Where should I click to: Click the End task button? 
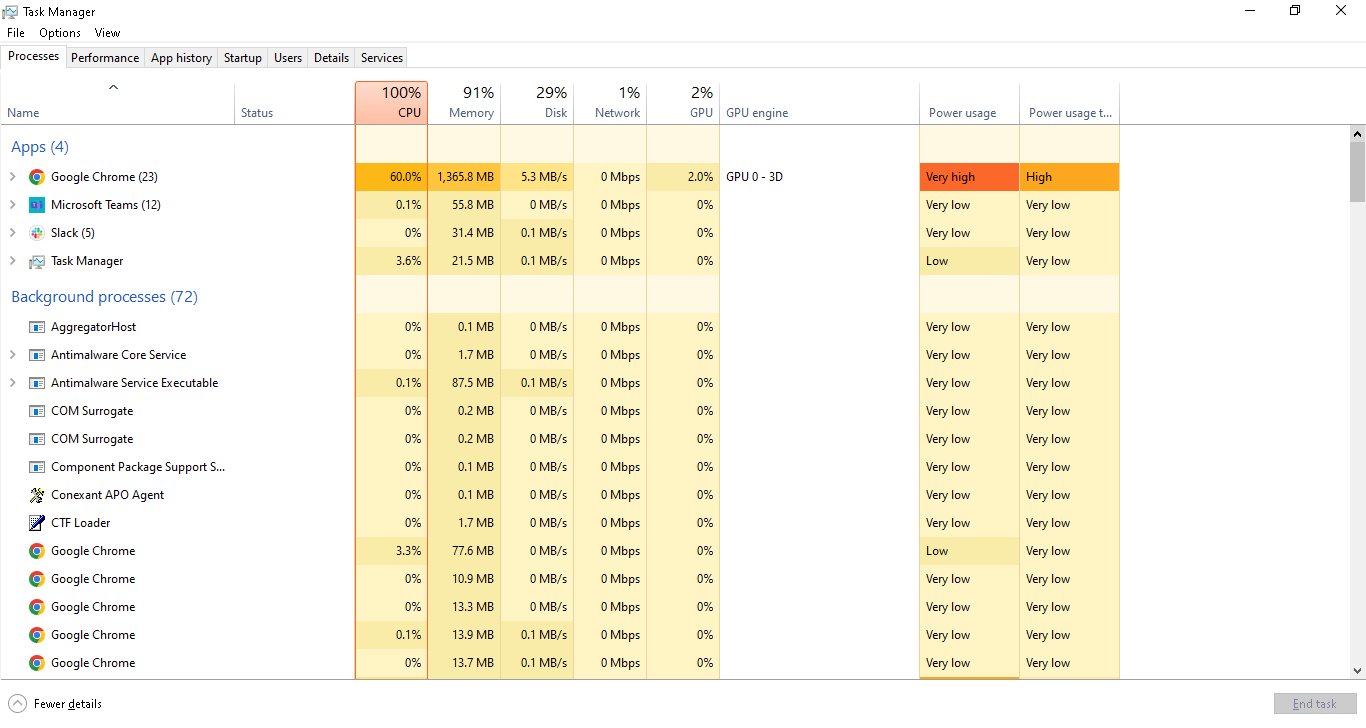tap(1314, 704)
